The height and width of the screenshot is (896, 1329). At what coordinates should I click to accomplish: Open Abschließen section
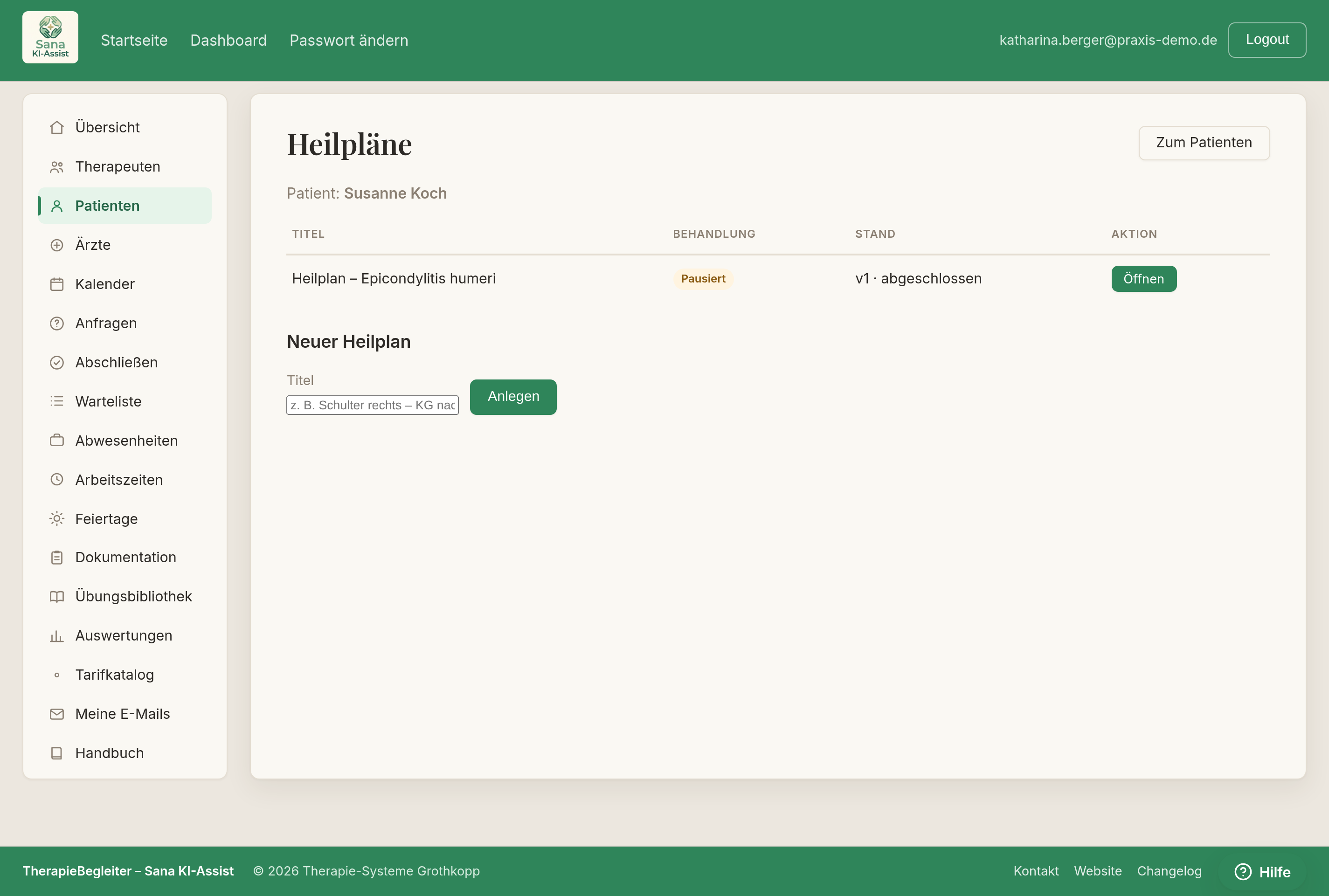125,362
